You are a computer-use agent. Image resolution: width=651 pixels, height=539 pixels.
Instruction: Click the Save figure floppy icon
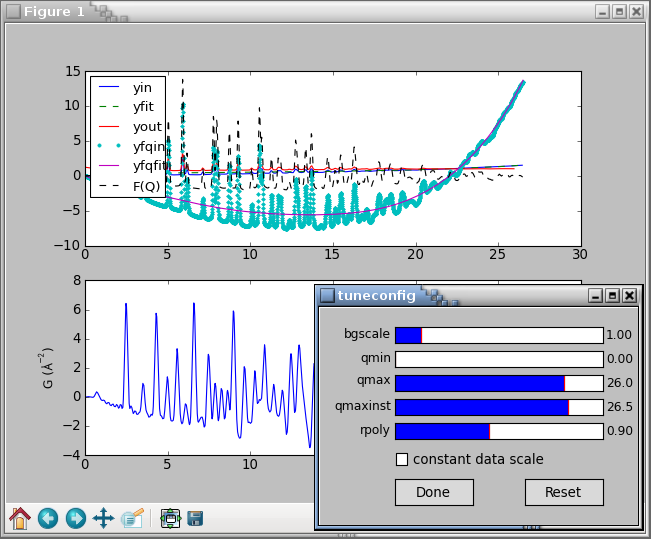[x=196, y=518]
